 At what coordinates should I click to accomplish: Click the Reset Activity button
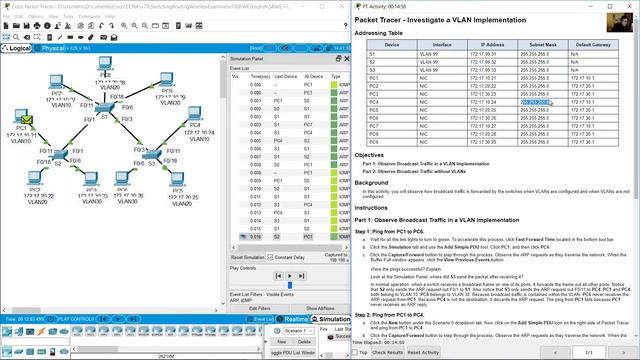423,352
